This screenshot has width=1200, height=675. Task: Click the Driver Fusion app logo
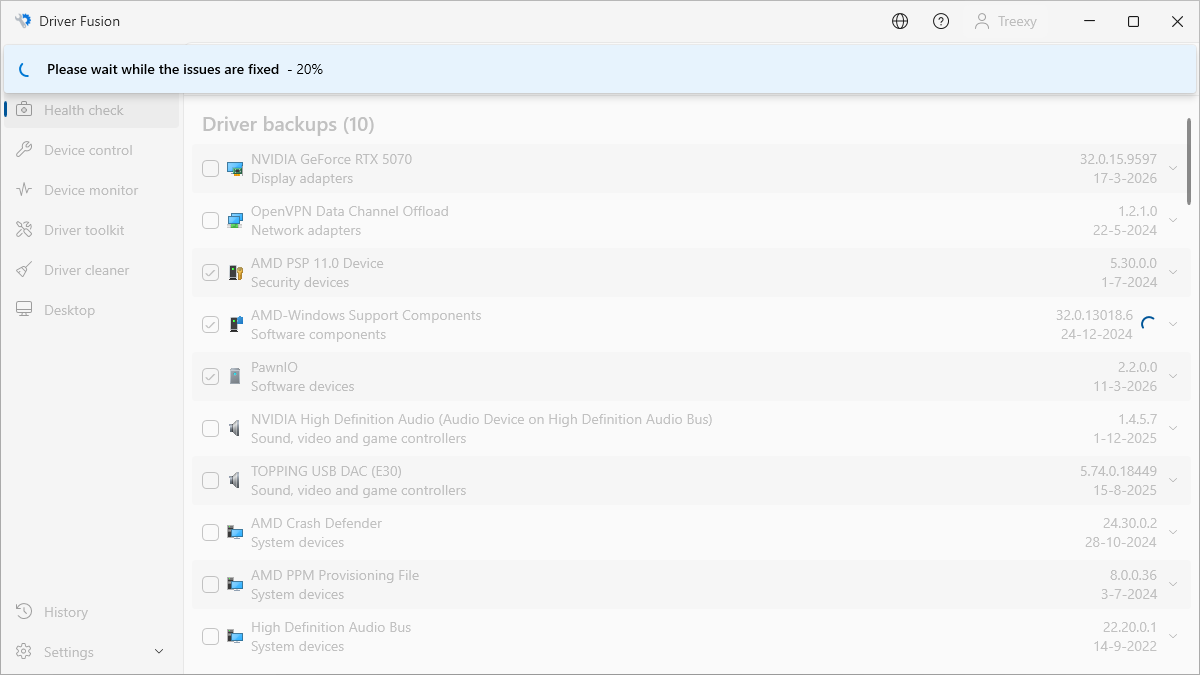[23, 21]
